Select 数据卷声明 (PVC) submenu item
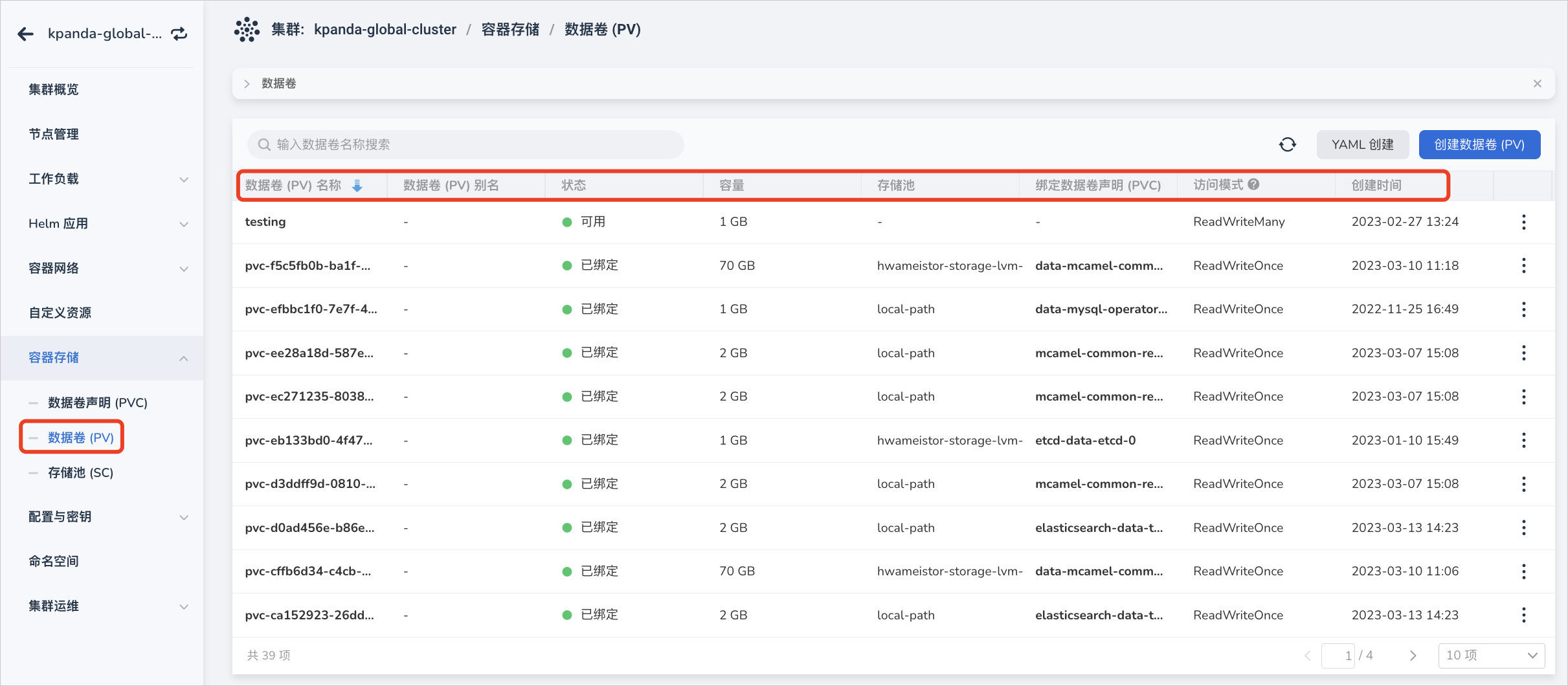The height and width of the screenshot is (686, 1568). 98,403
